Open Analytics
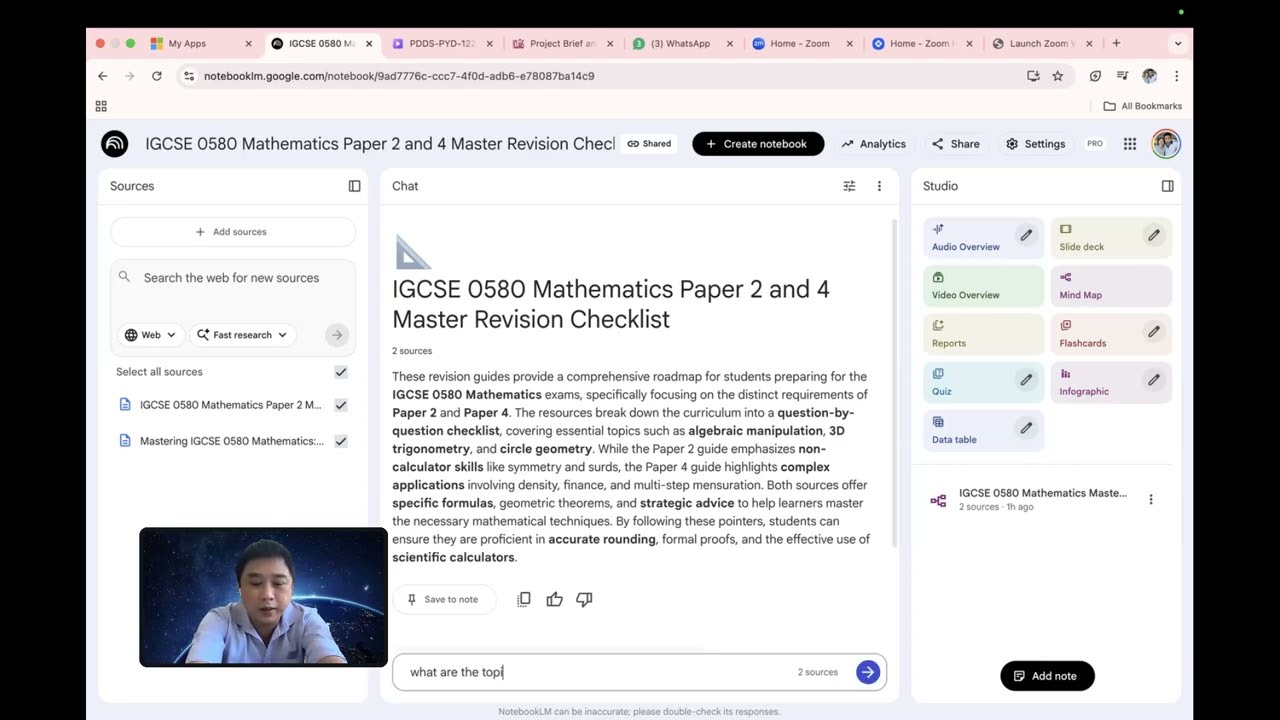 pos(873,144)
